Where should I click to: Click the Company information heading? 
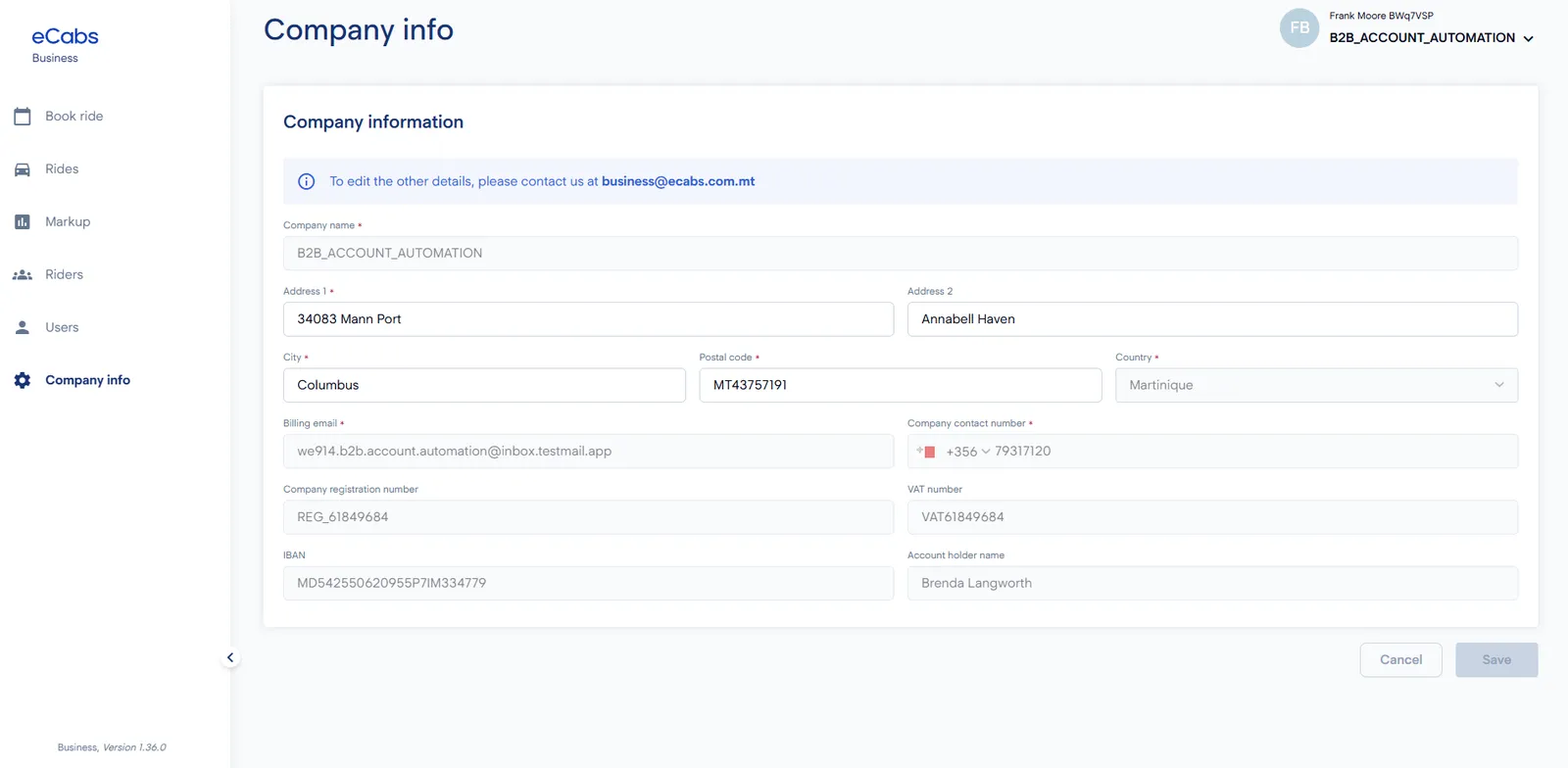(373, 122)
